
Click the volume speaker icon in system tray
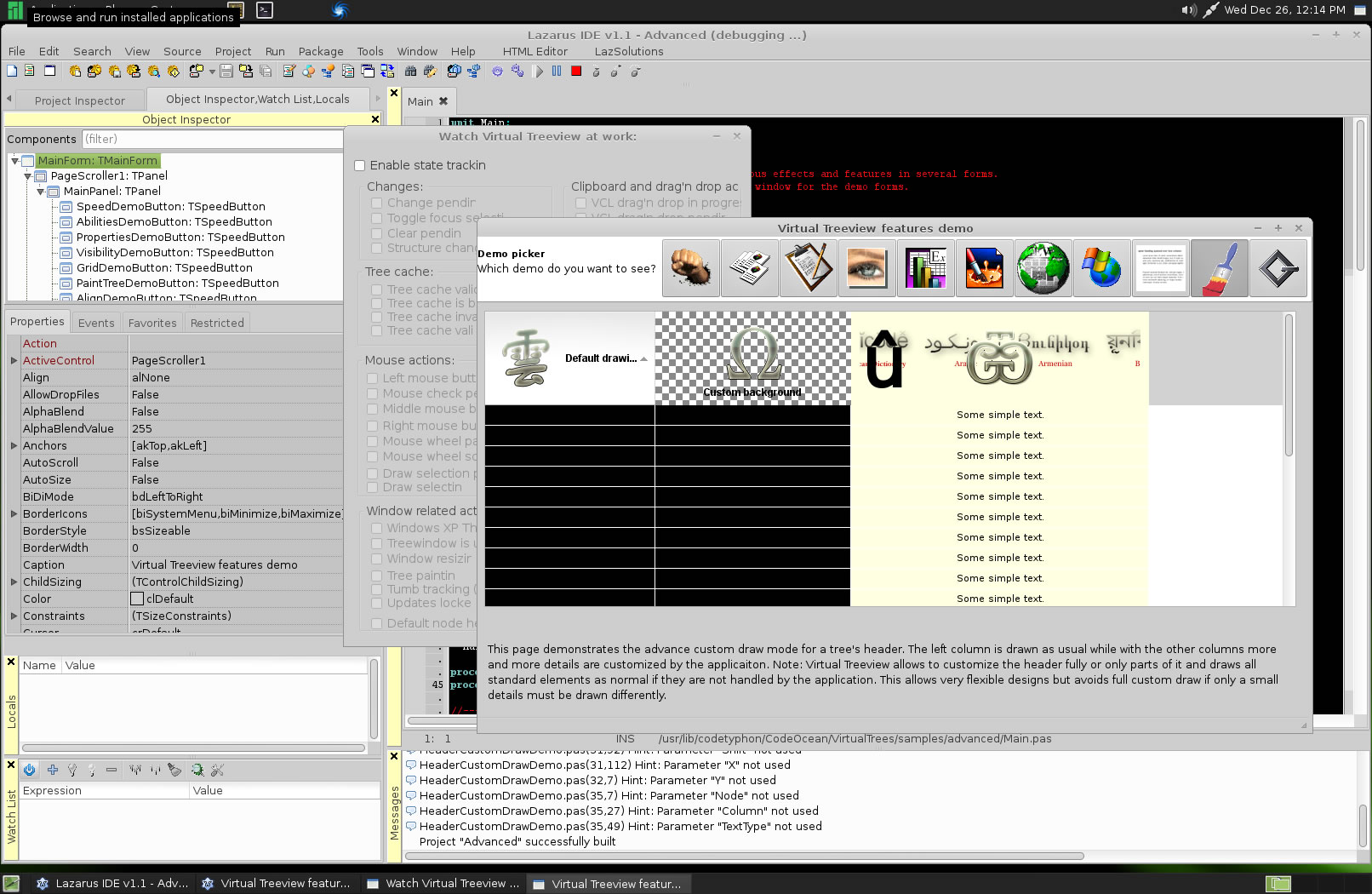pos(1188,10)
